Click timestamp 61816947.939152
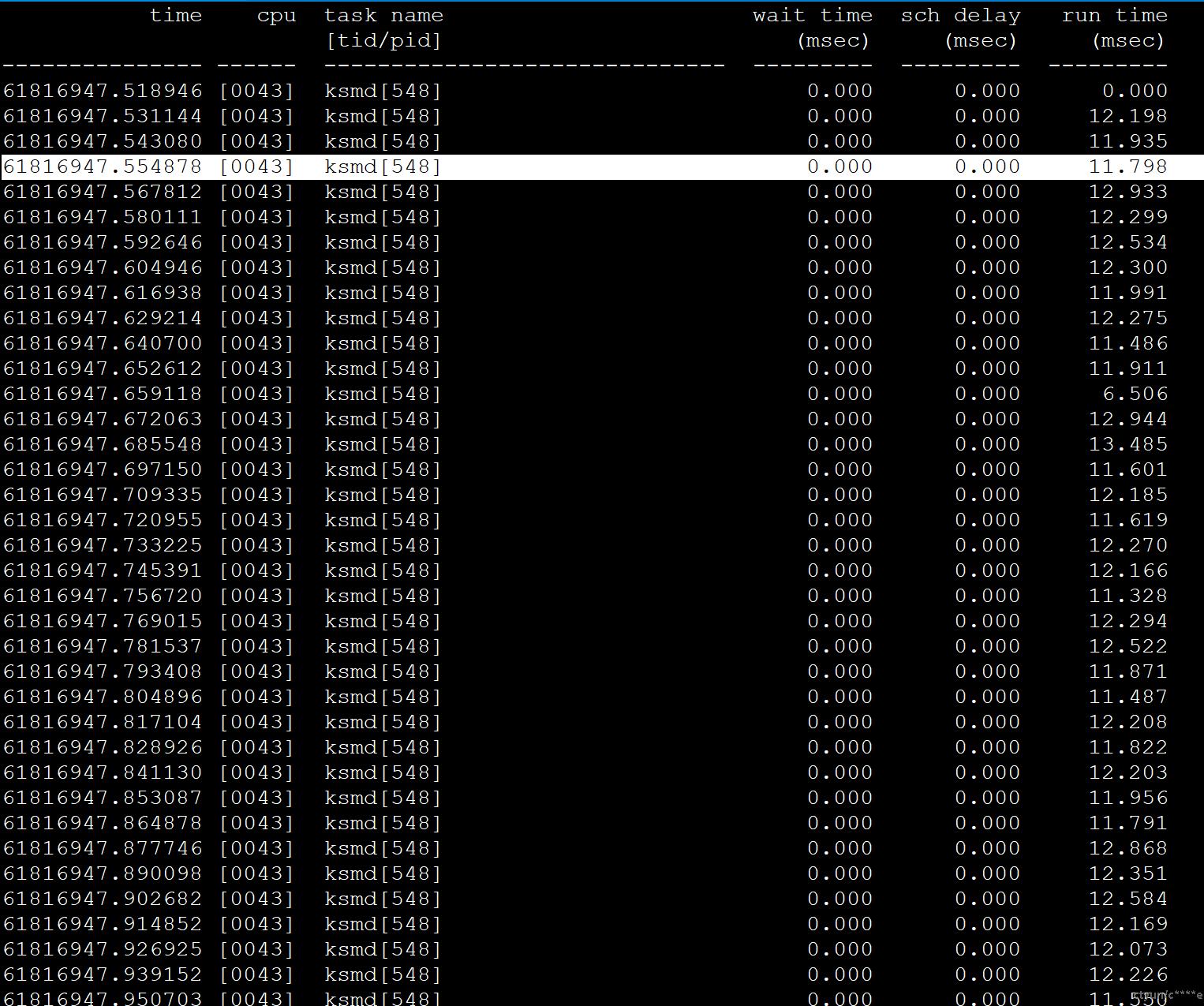The width and height of the screenshot is (1204, 1006). click(103, 974)
